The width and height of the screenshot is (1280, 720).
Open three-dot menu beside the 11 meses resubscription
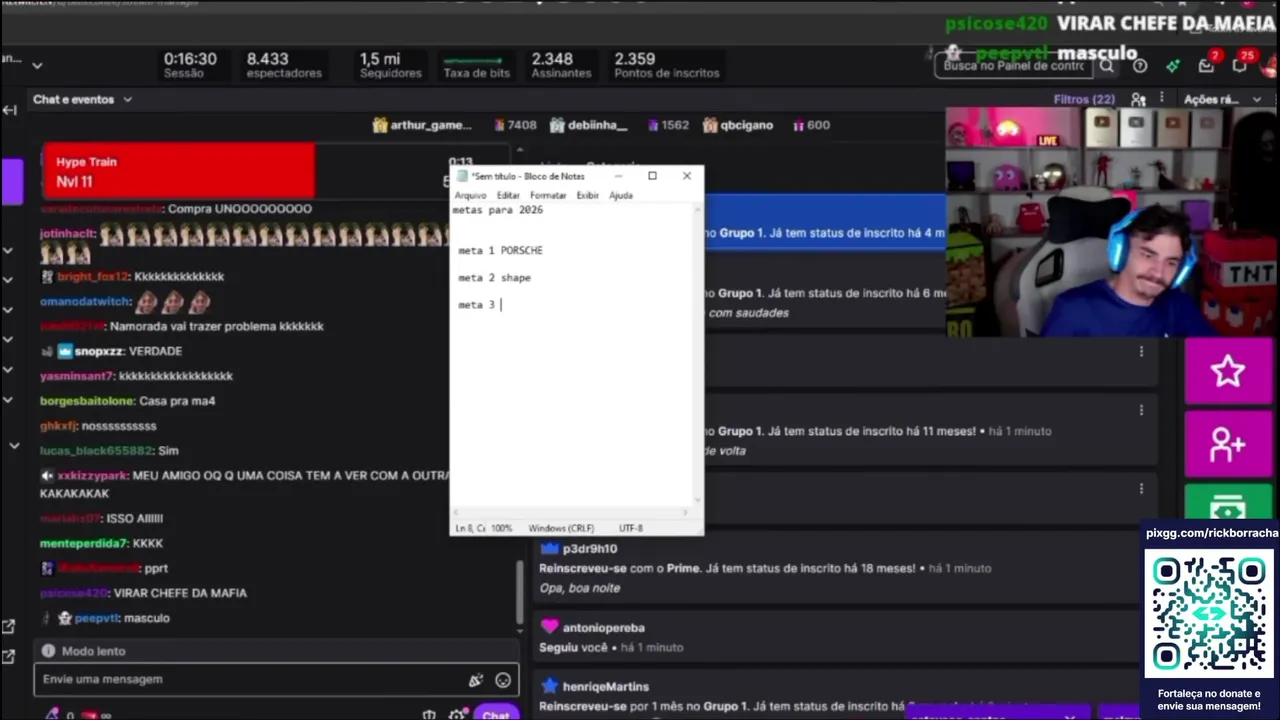(1141, 410)
